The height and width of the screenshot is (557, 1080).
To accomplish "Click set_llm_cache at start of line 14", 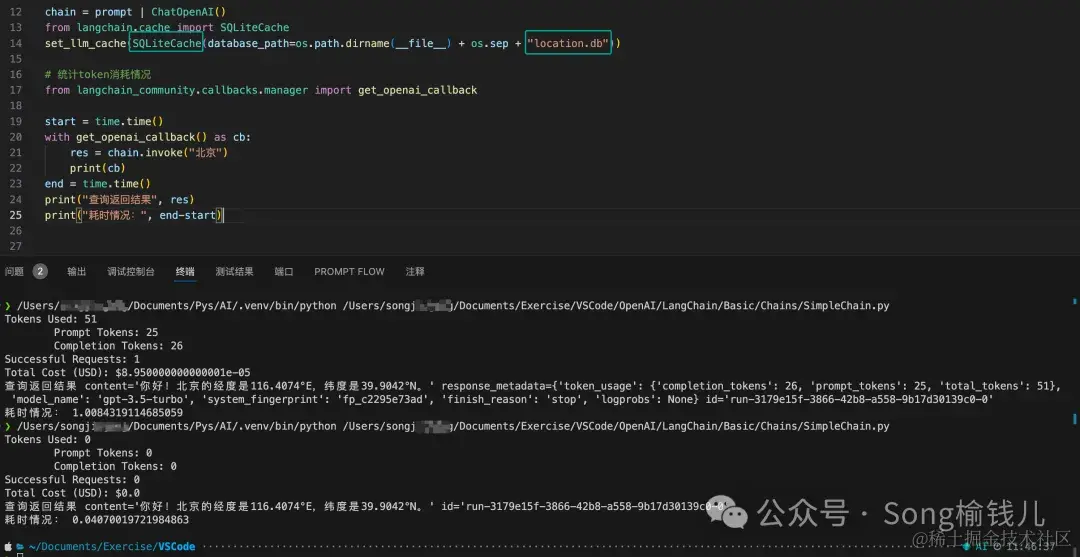I will (85, 43).
